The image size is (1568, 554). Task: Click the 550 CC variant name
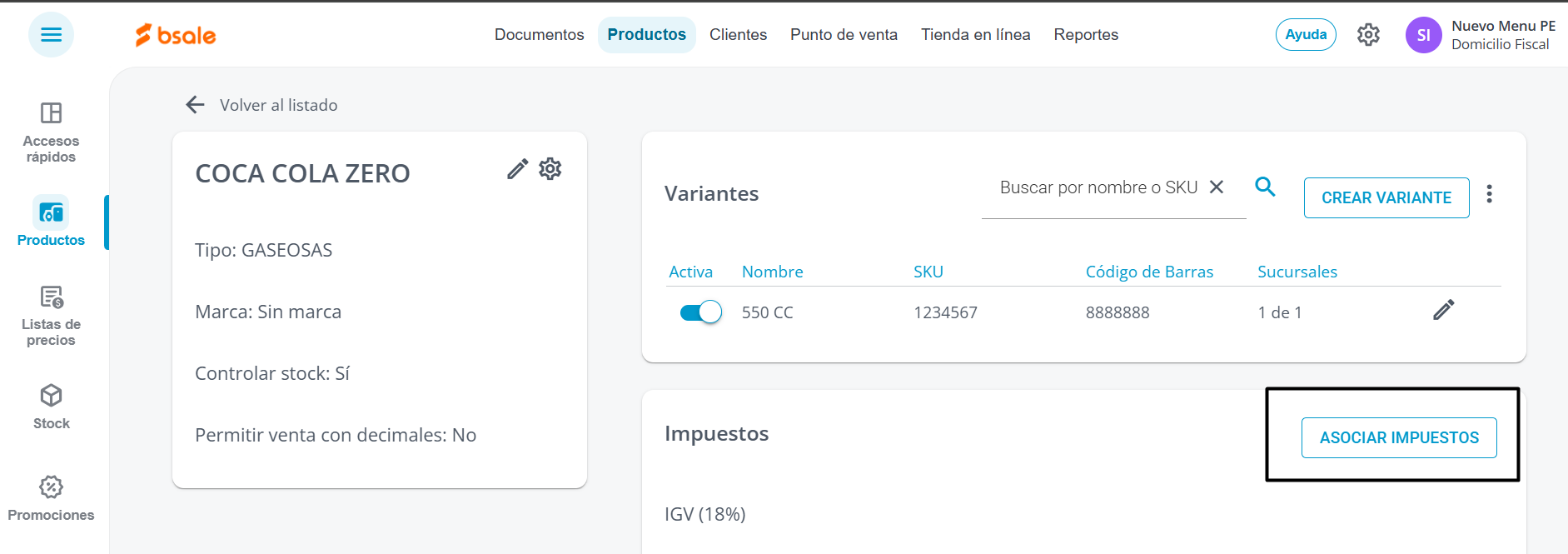point(768,313)
